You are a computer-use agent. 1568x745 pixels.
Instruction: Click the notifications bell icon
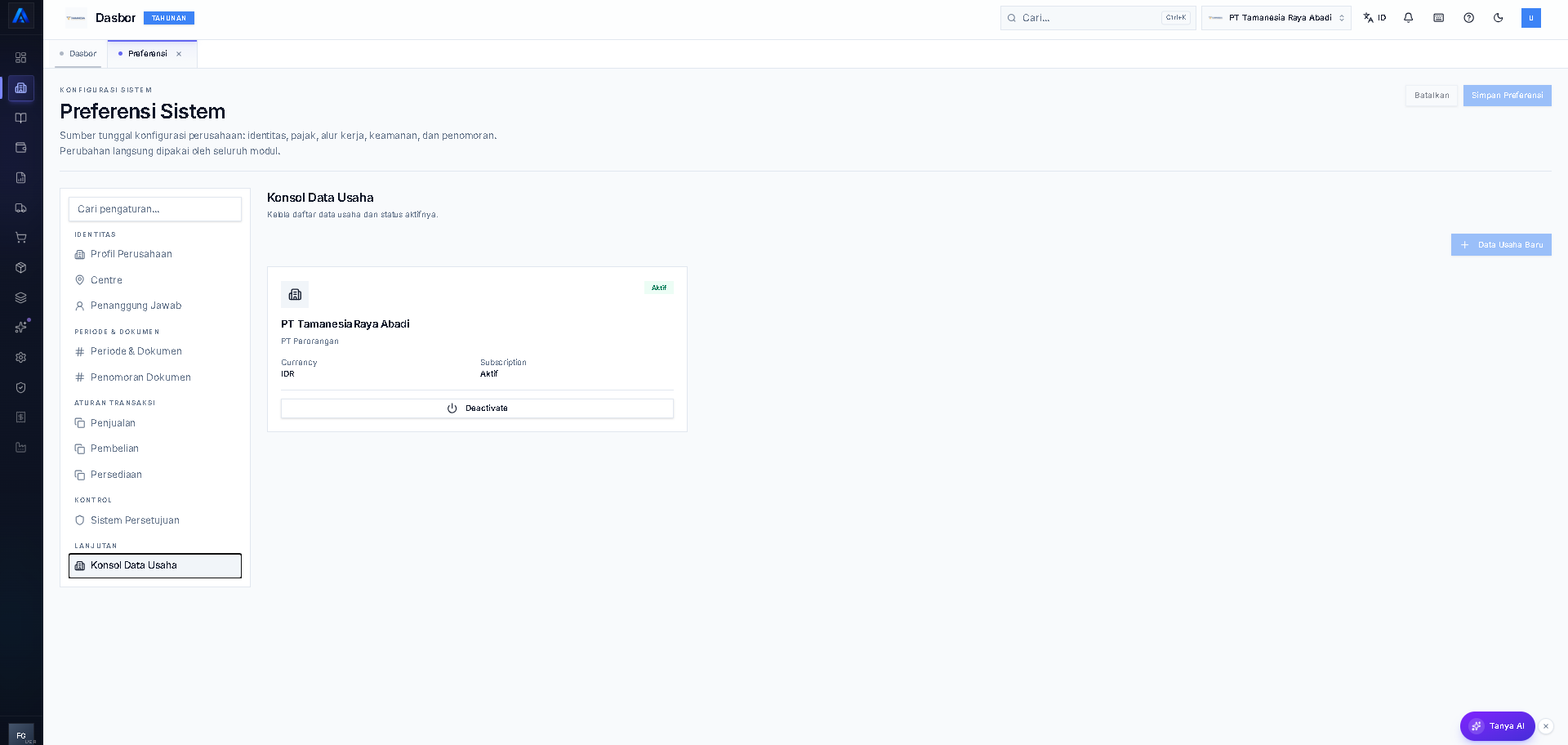tap(1409, 18)
